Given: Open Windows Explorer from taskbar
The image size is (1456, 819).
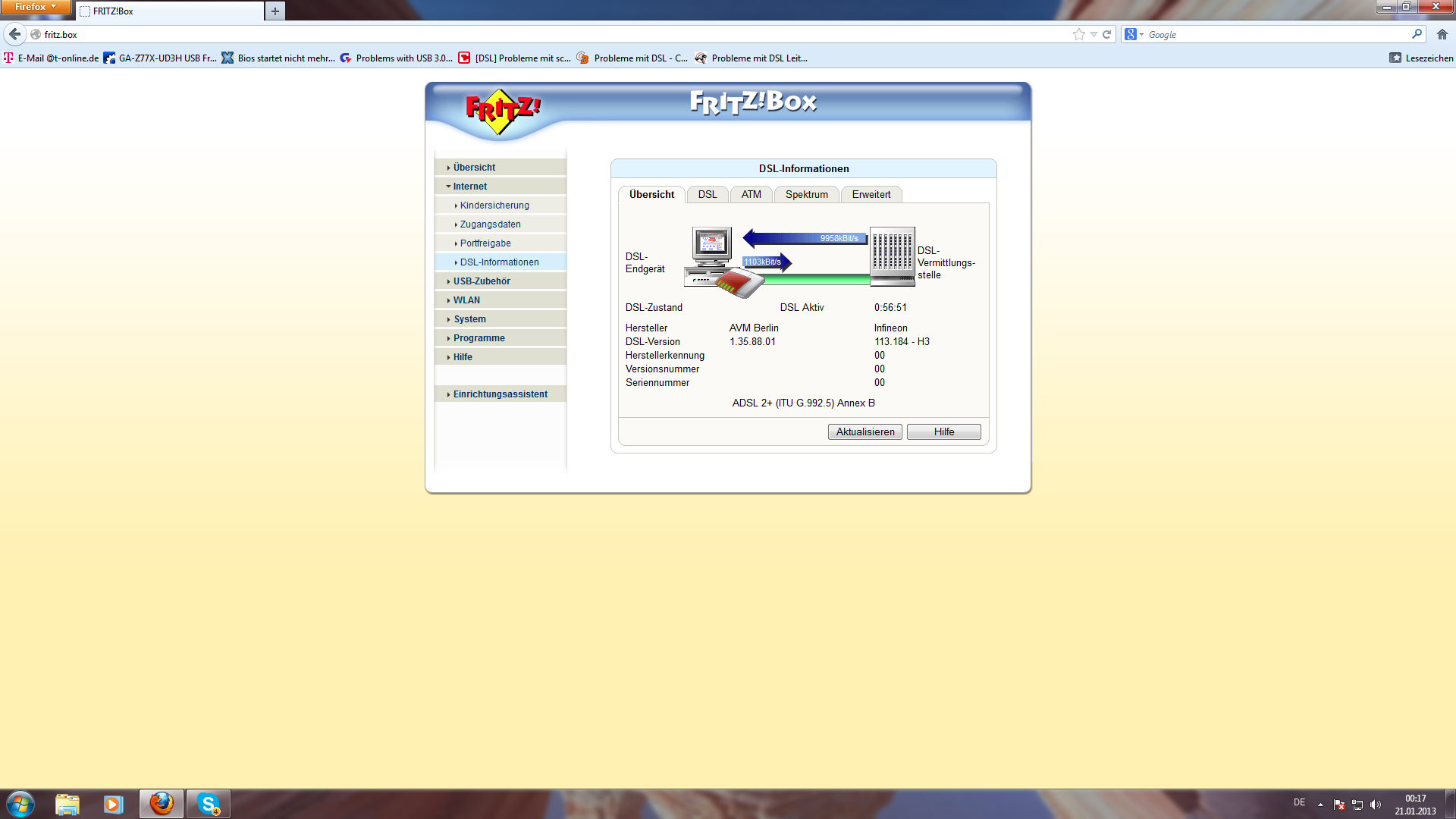Looking at the screenshot, I should pyautogui.click(x=67, y=804).
